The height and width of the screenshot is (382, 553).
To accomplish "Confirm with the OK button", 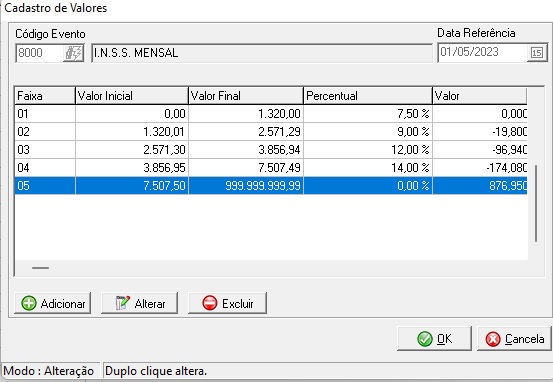I will coord(434,339).
